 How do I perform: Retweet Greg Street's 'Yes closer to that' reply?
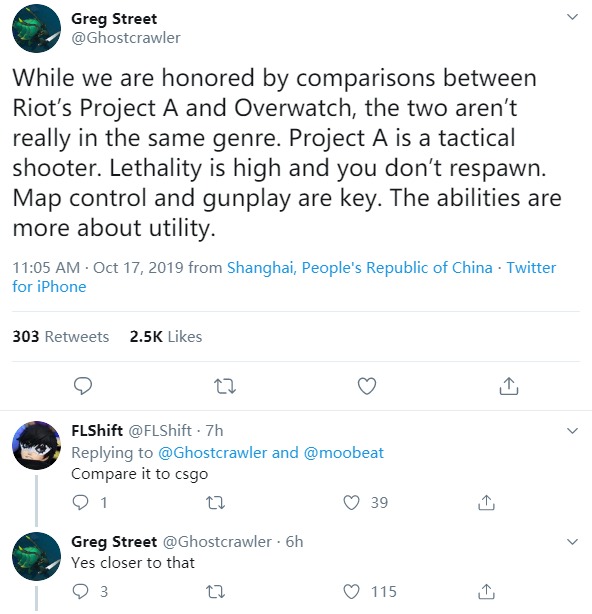216,592
